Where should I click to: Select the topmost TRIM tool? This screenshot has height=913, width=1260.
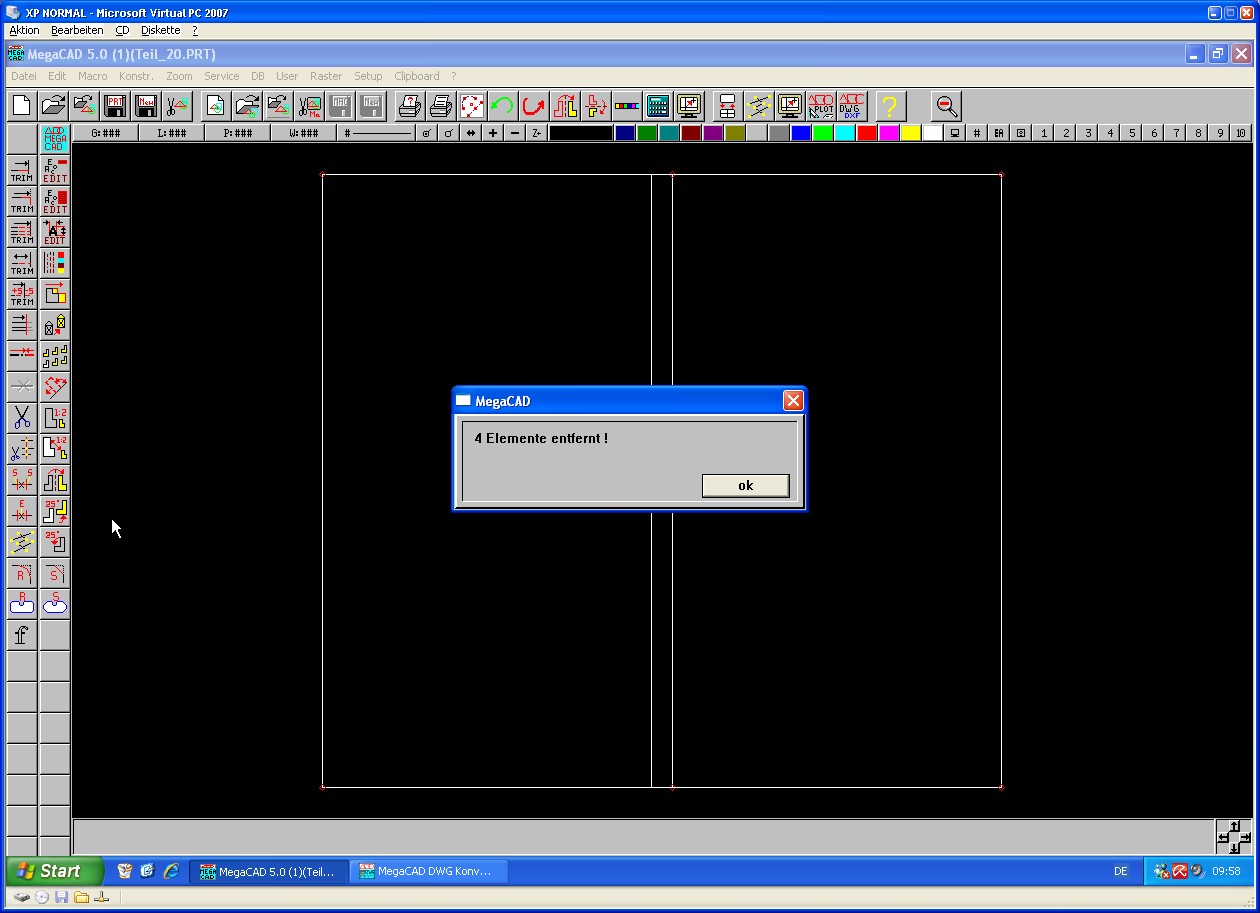pyautogui.click(x=22, y=170)
